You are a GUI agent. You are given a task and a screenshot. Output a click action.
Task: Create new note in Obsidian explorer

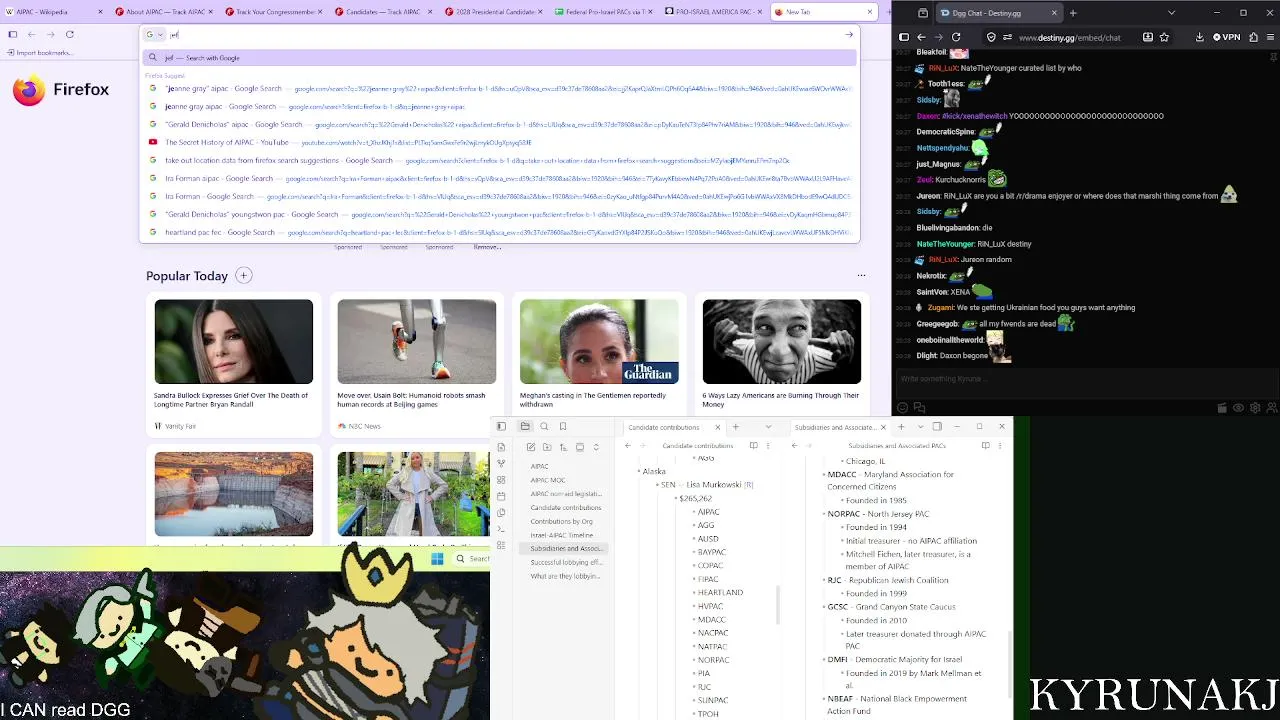531,447
